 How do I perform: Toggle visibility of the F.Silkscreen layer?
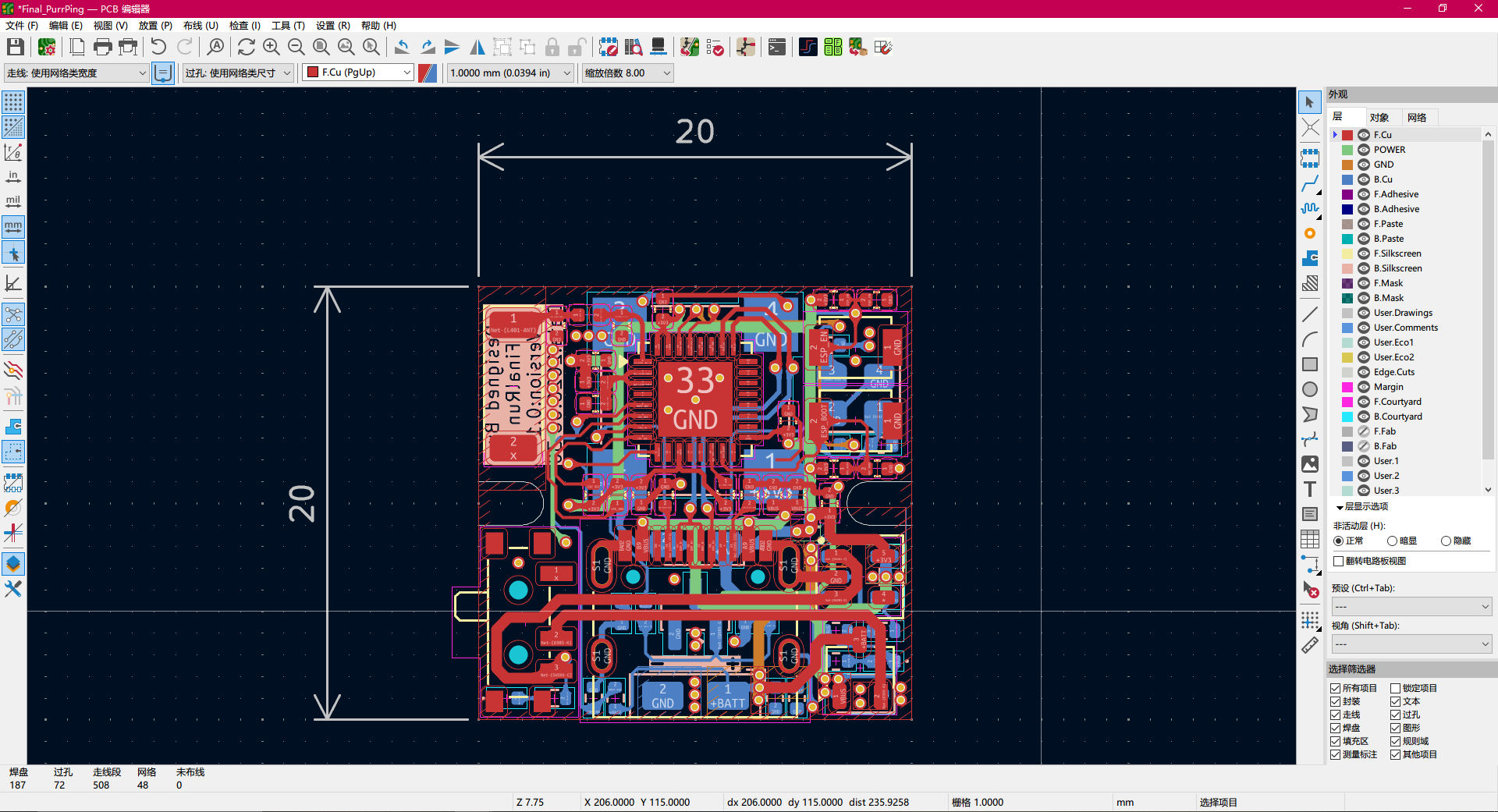[1364, 254]
